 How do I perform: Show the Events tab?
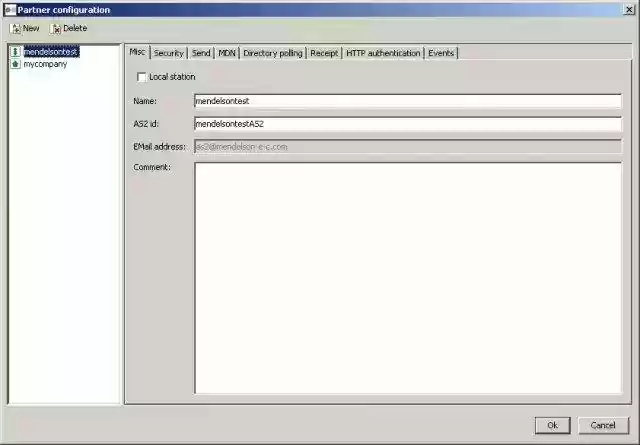(441, 53)
